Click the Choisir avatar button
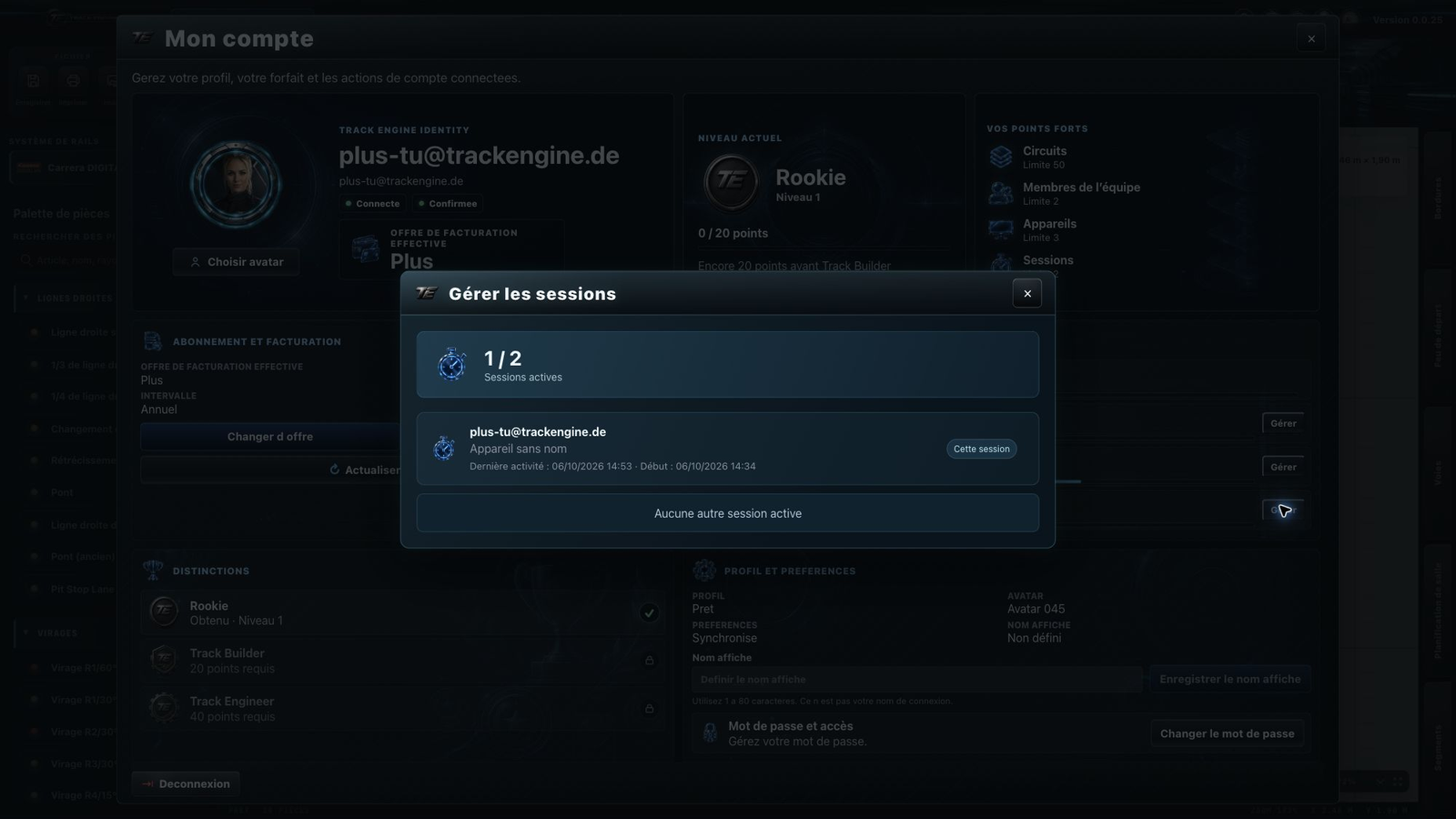The image size is (1456, 819). [x=236, y=262]
